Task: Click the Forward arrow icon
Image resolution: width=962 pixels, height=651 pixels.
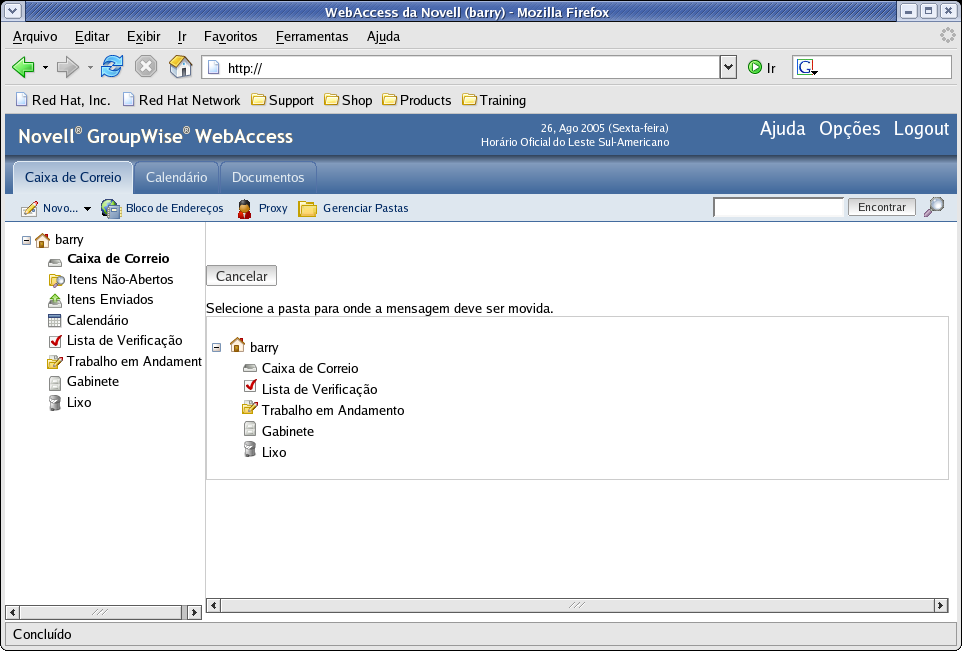Action: tap(67, 67)
